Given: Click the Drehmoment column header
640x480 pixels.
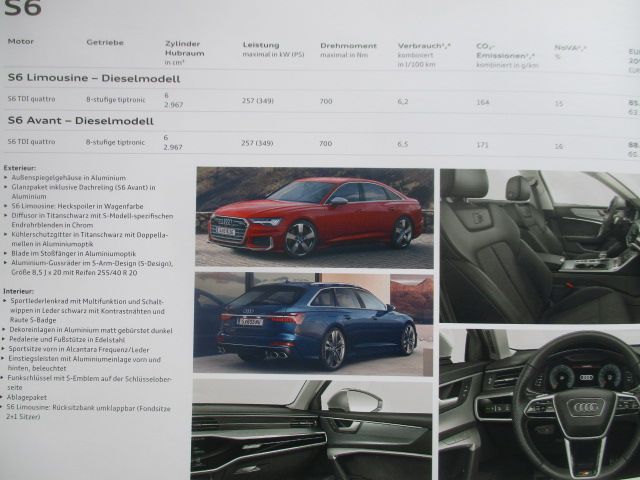Looking at the screenshot, I should click(346, 46).
